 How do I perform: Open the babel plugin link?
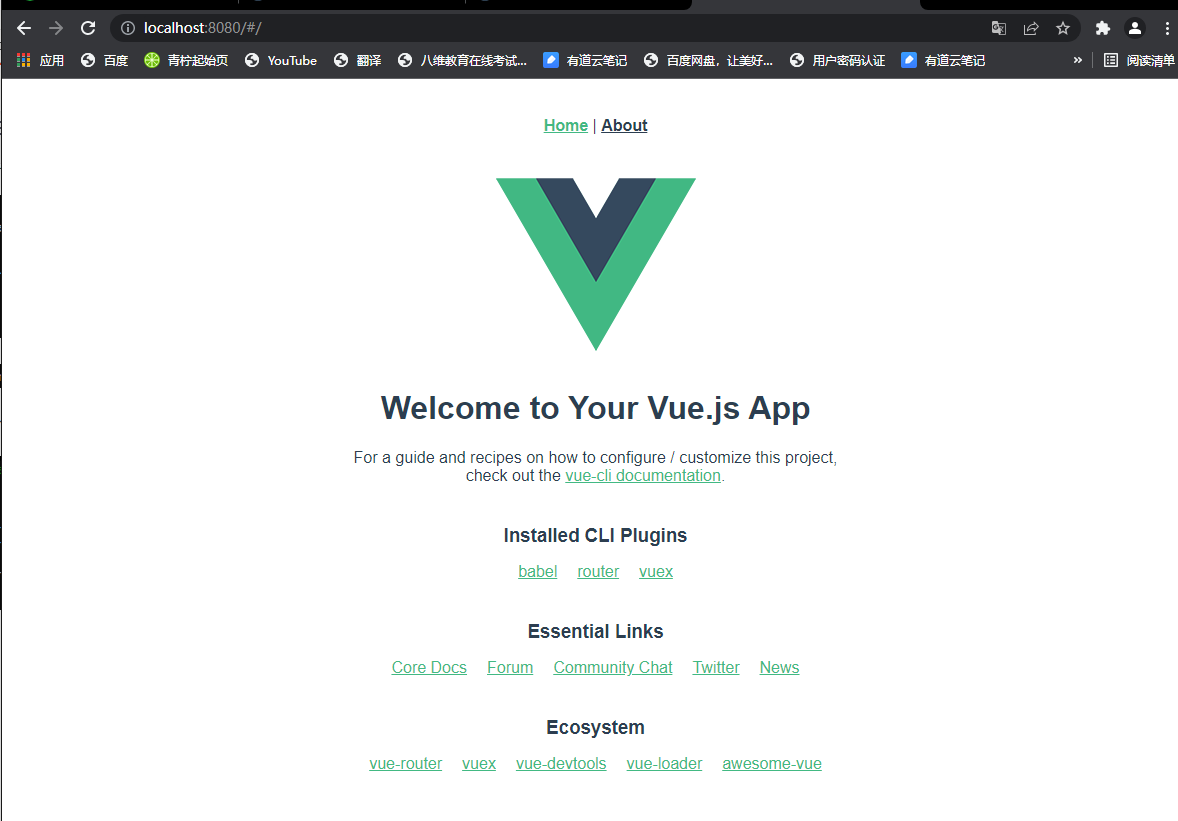point(537,572)
